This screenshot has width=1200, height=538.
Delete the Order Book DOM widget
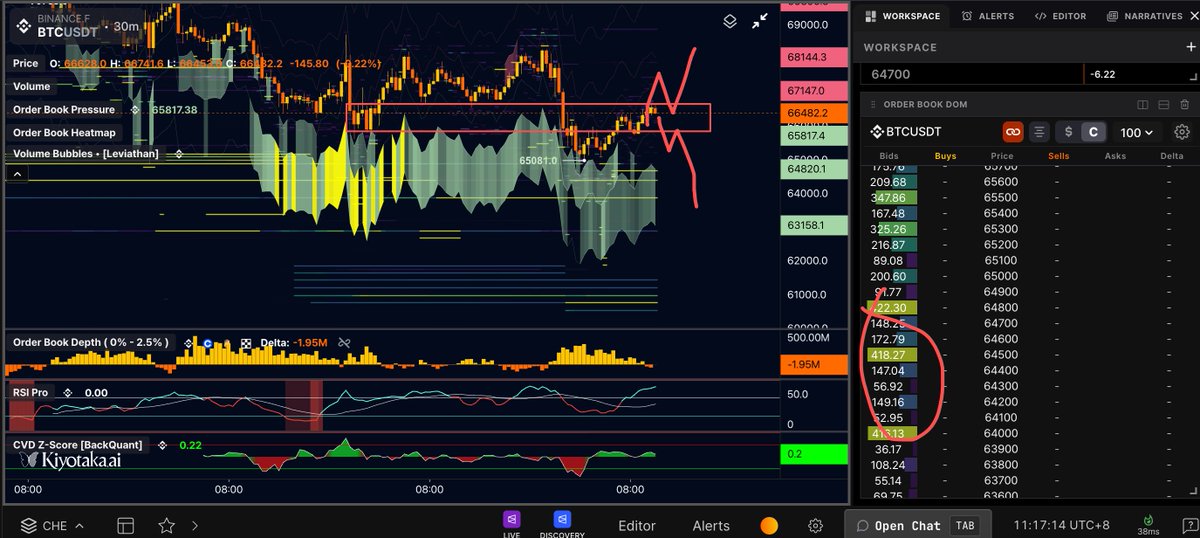coord(1182,104)
